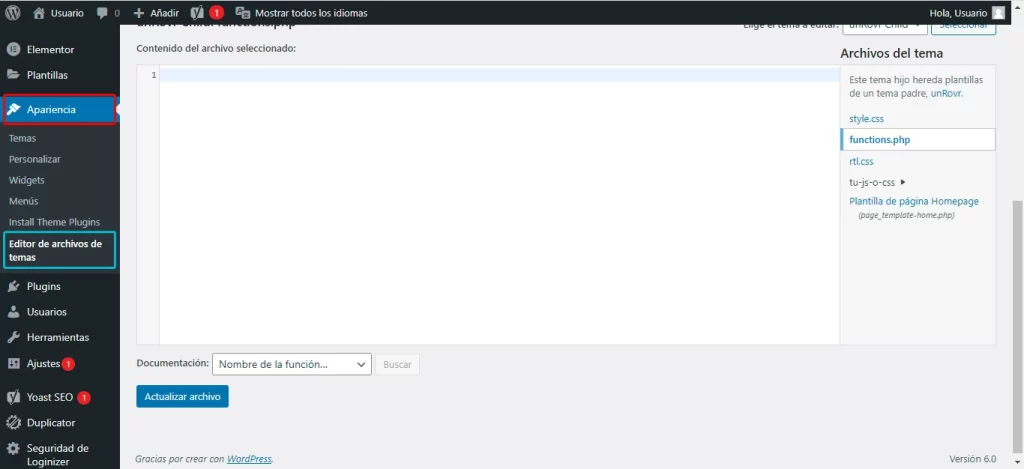Click the red badge in top admin bar
The image size is (1024, 469).
click(217, 12)
